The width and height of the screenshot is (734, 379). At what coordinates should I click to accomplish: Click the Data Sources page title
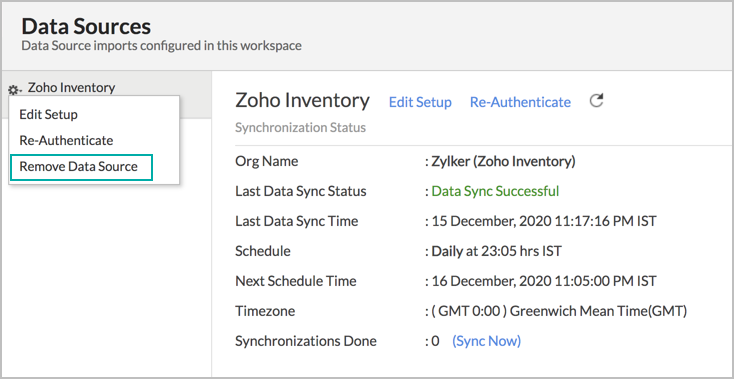pos(86,27)
